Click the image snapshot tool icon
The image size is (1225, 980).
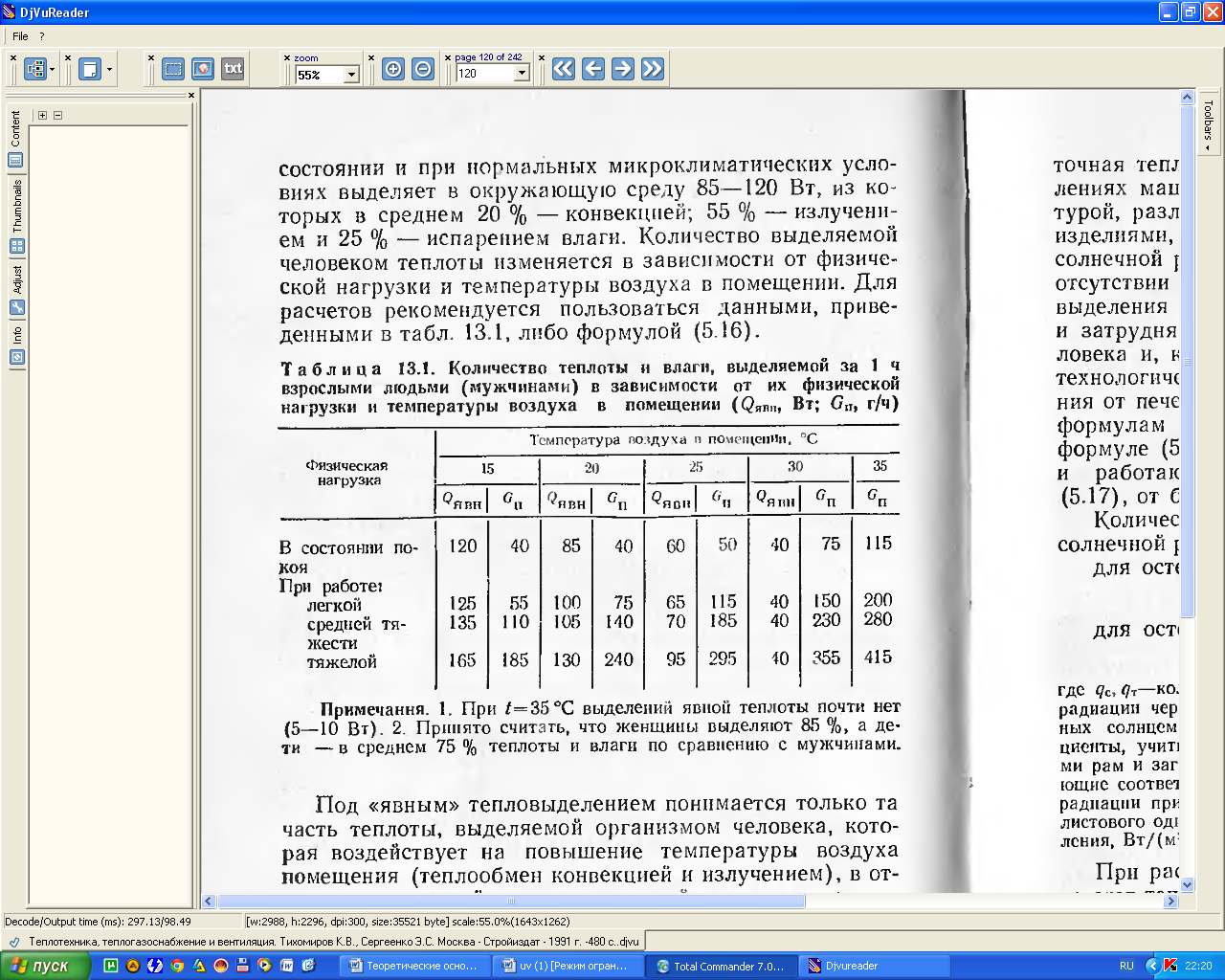point(202,68)
